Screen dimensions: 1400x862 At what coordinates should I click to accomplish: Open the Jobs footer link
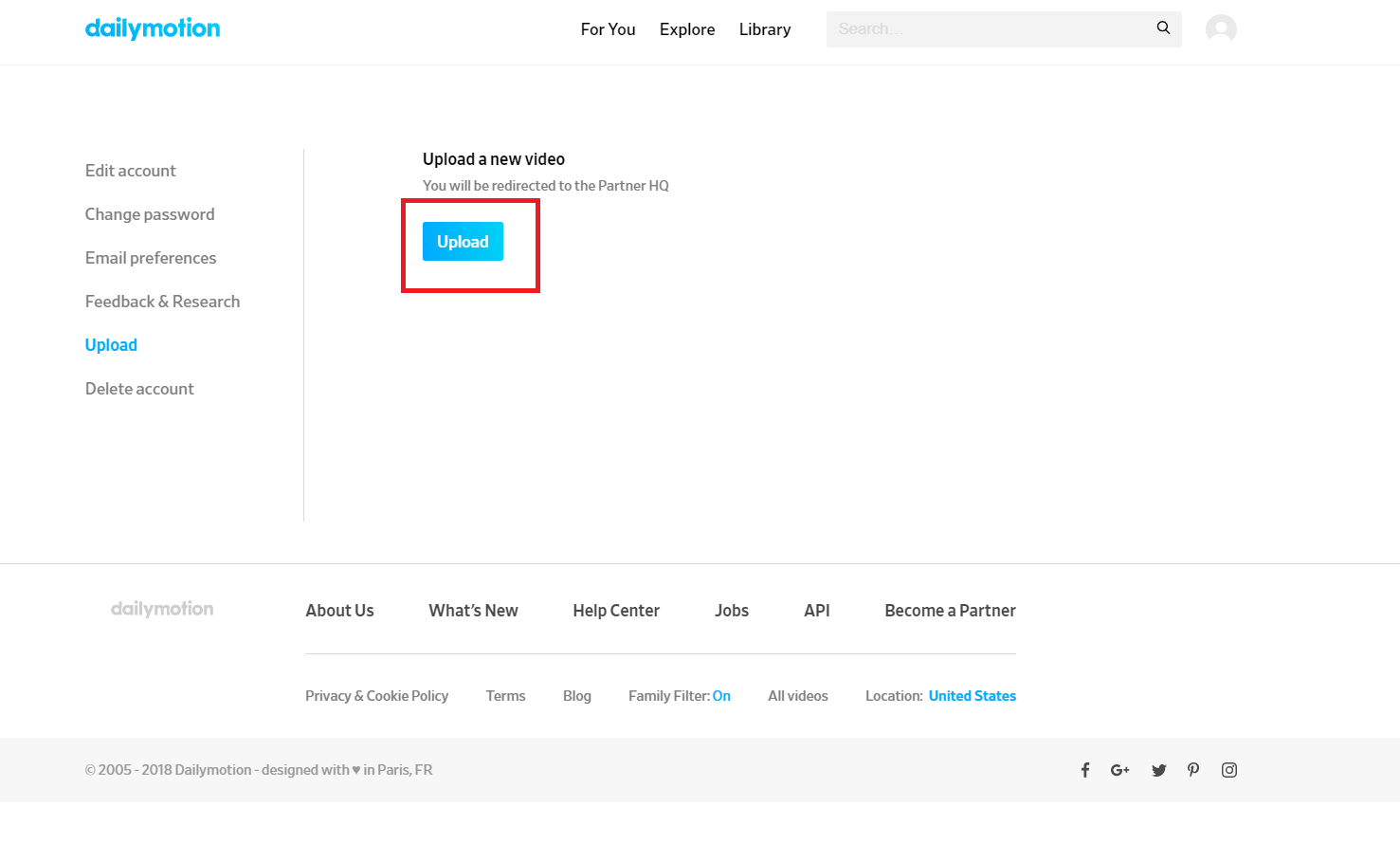pos(732,611)
